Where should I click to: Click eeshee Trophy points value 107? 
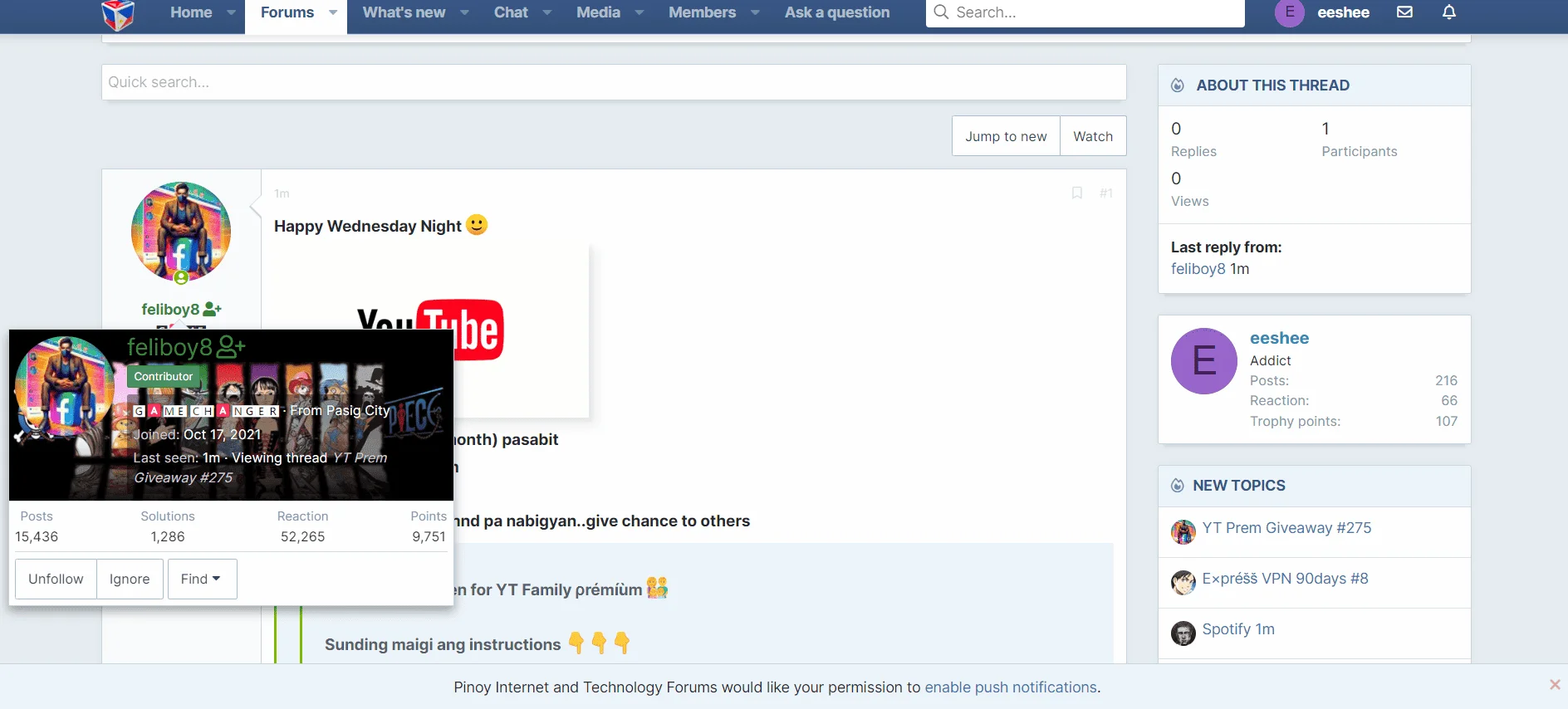tap(1446, 421)
